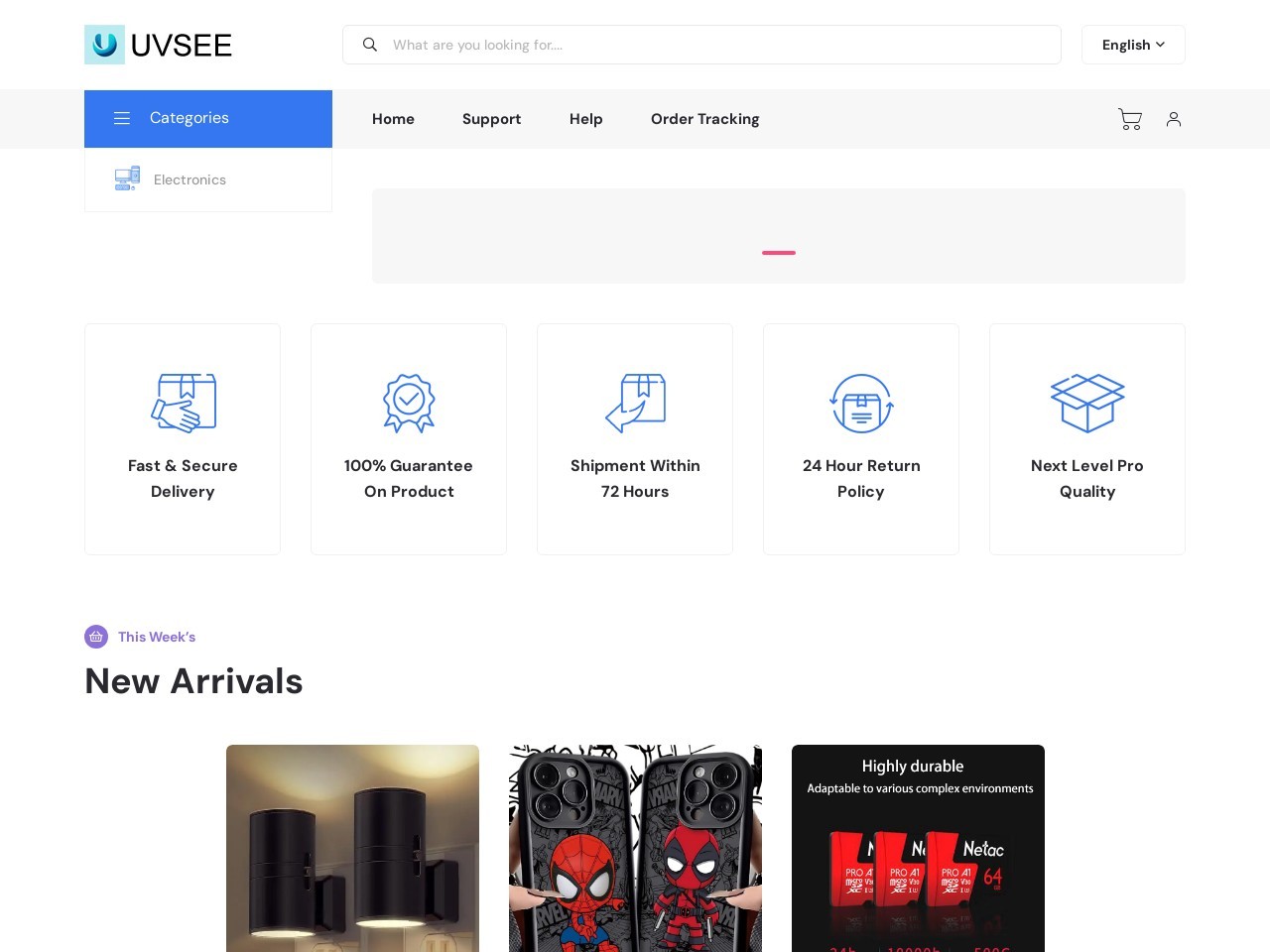Select the Electronics category
Screen dimensions: 1270x952
[x=190, y=179]
